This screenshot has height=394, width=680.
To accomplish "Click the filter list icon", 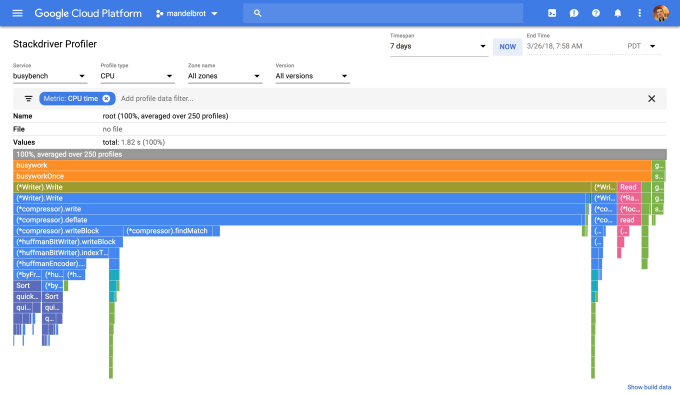I will point(29,99).
